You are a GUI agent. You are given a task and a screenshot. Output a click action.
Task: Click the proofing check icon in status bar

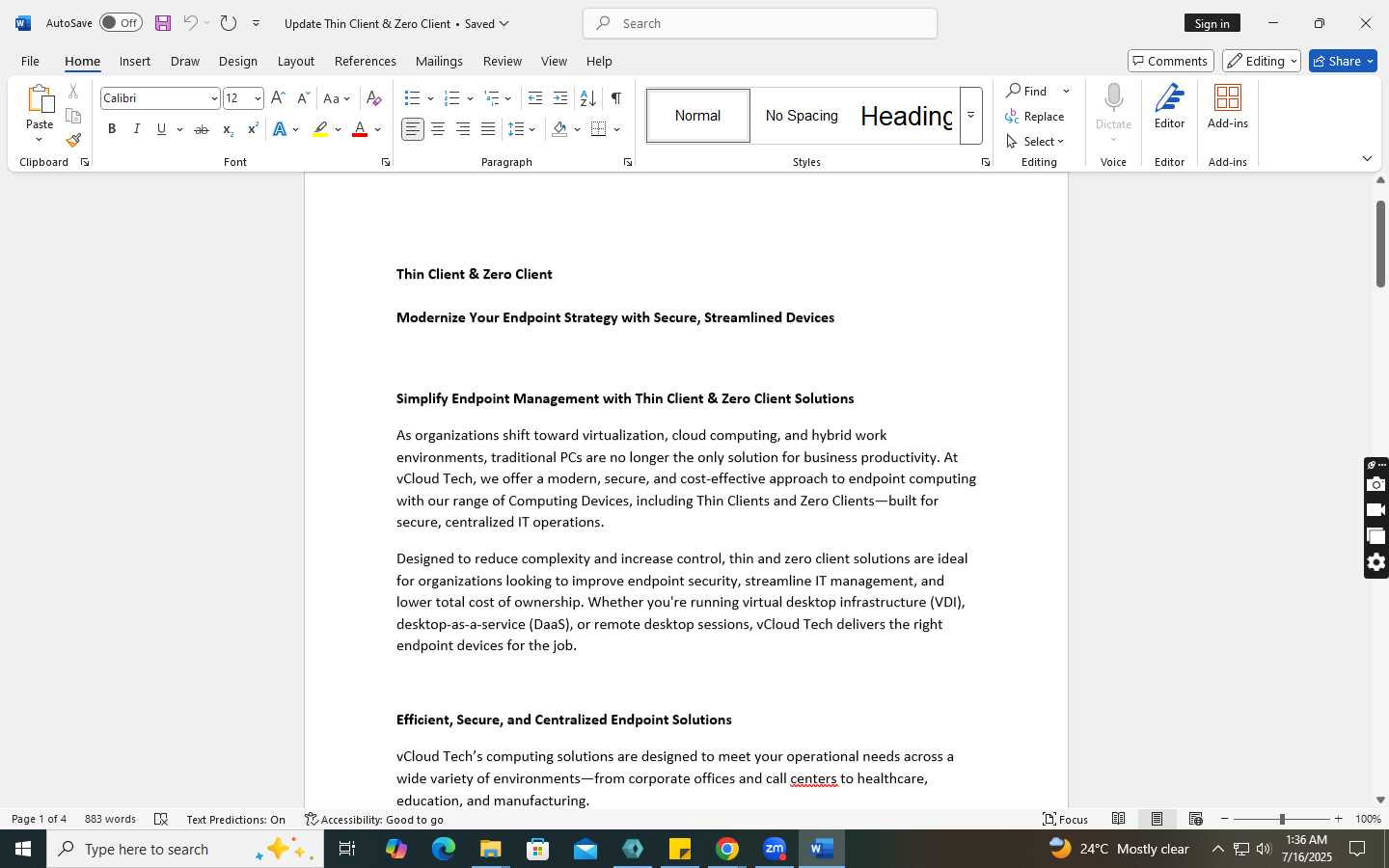tap(161, 819)
